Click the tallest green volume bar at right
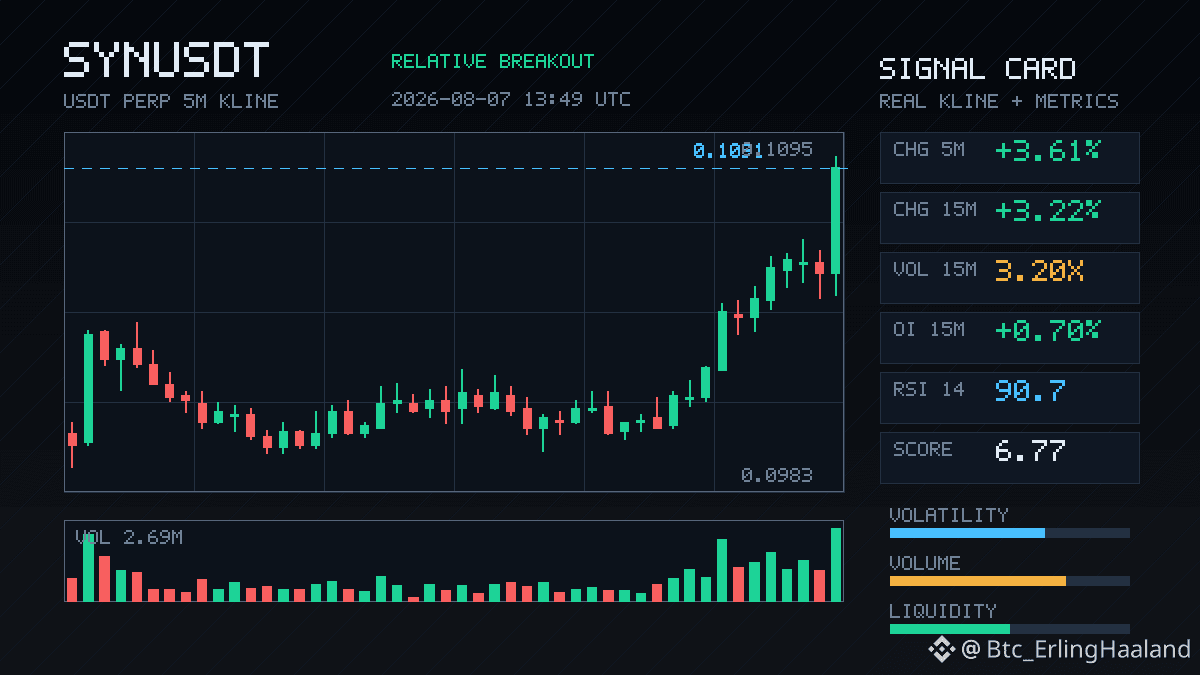 pyautogui.click(x=836, y=564)
